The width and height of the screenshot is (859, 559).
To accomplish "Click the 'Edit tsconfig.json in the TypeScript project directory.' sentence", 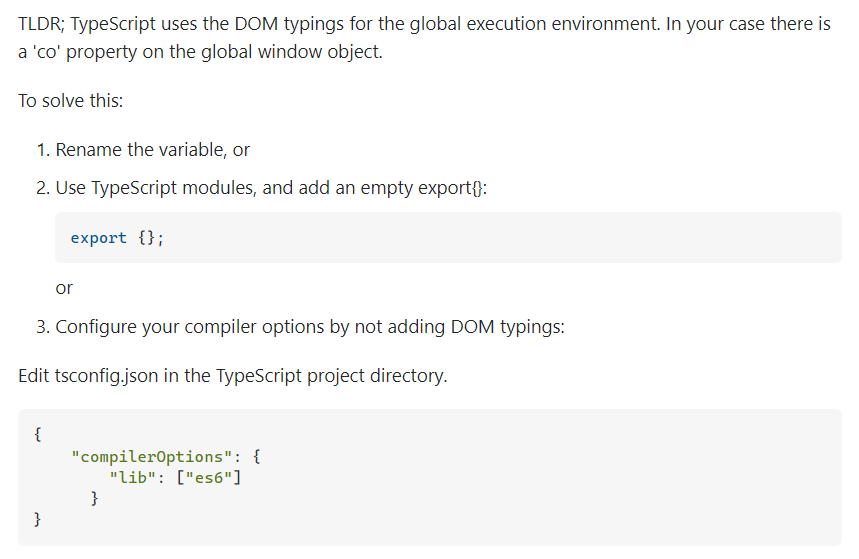I will pos(233,376).
